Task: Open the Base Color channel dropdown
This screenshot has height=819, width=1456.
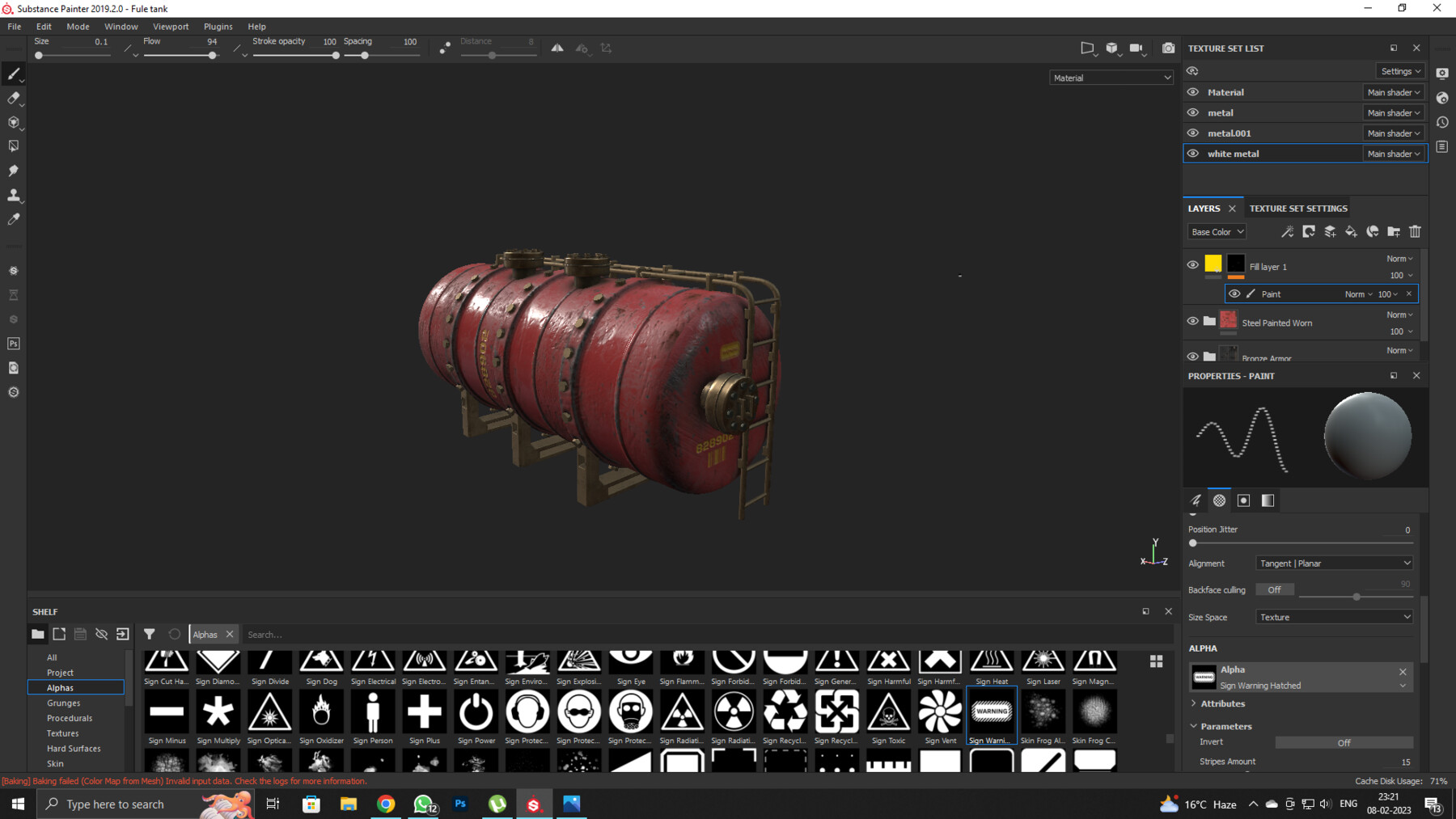Action: point(1217,231)
